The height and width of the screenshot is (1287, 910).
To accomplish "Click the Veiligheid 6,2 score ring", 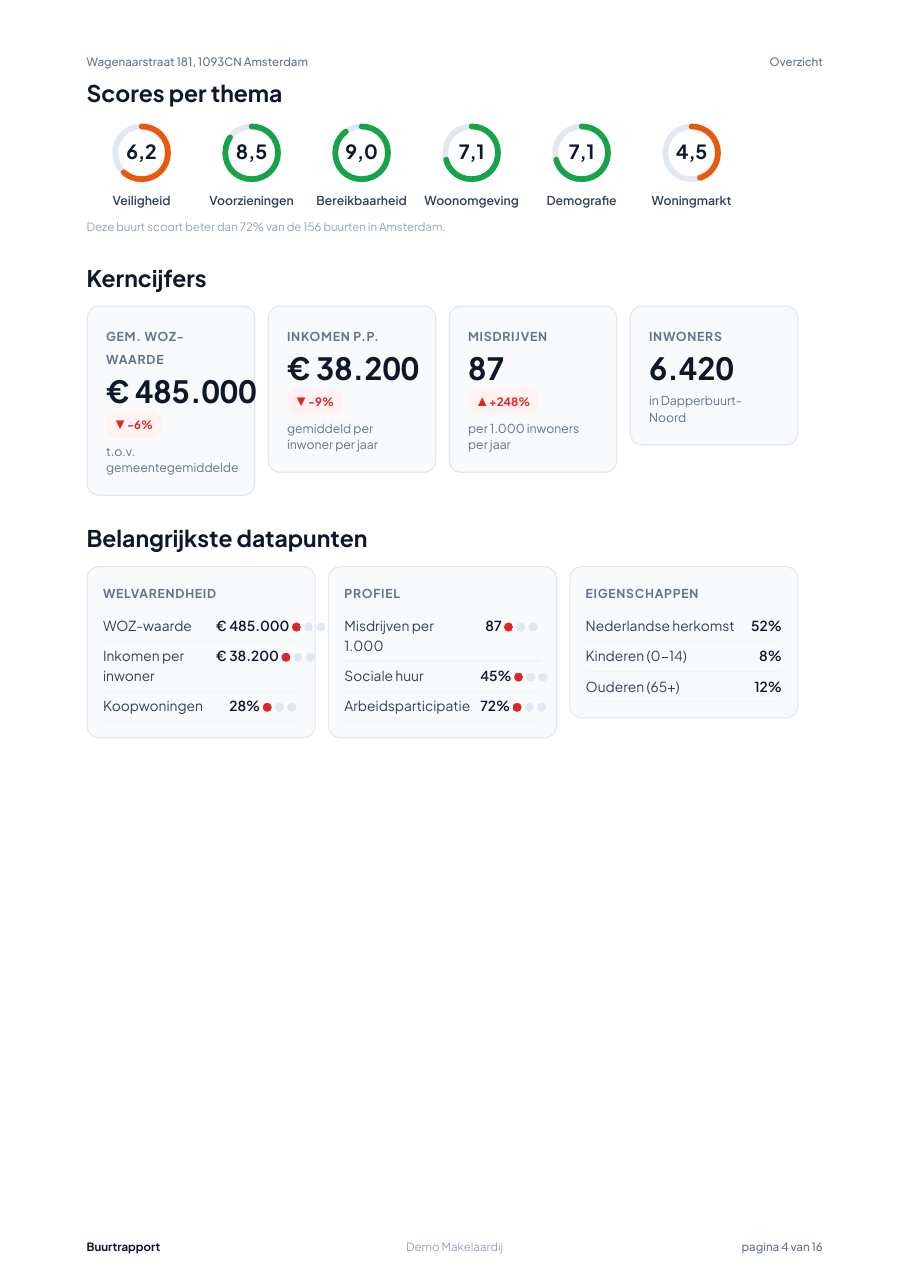I will click(141, 153).
